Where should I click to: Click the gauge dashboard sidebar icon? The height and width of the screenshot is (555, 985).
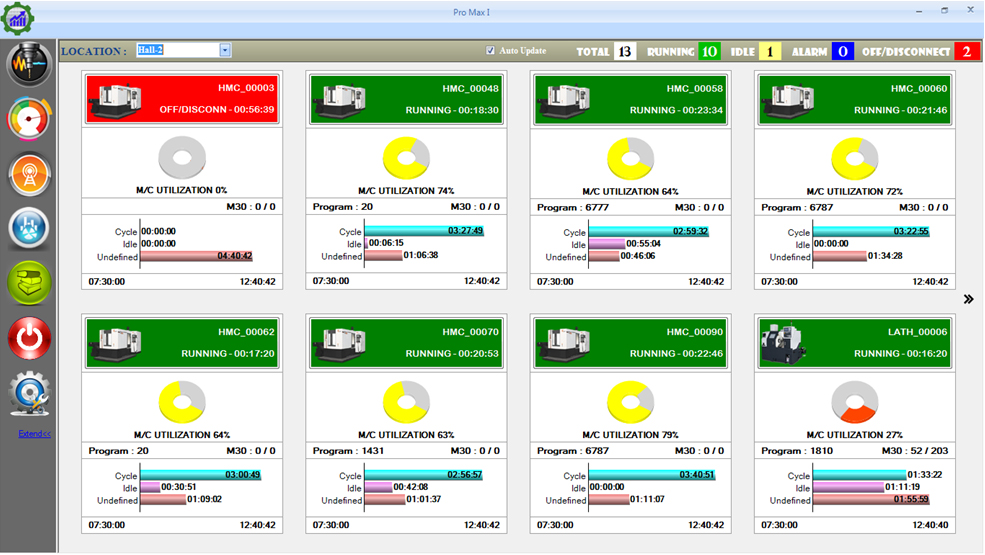29,120
